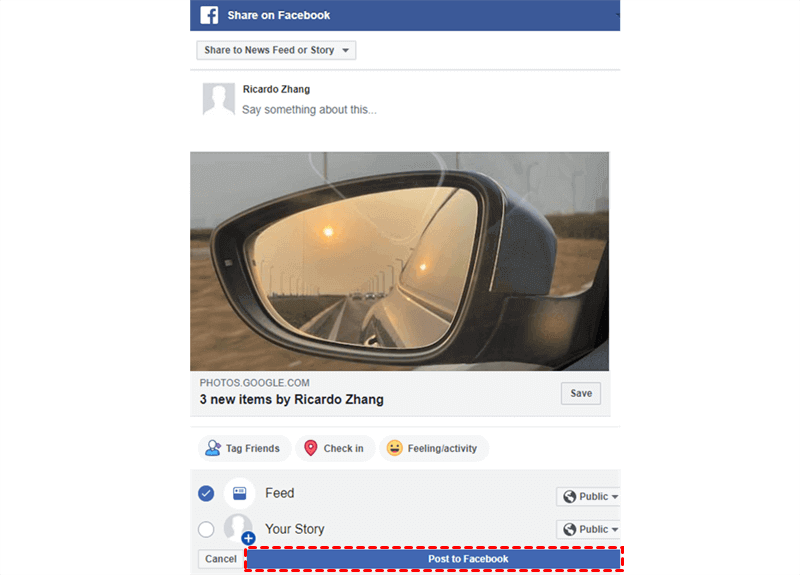800x575 pixels.
Task: Select the Your Story radio circle
Action: click(x=206, y=529)
